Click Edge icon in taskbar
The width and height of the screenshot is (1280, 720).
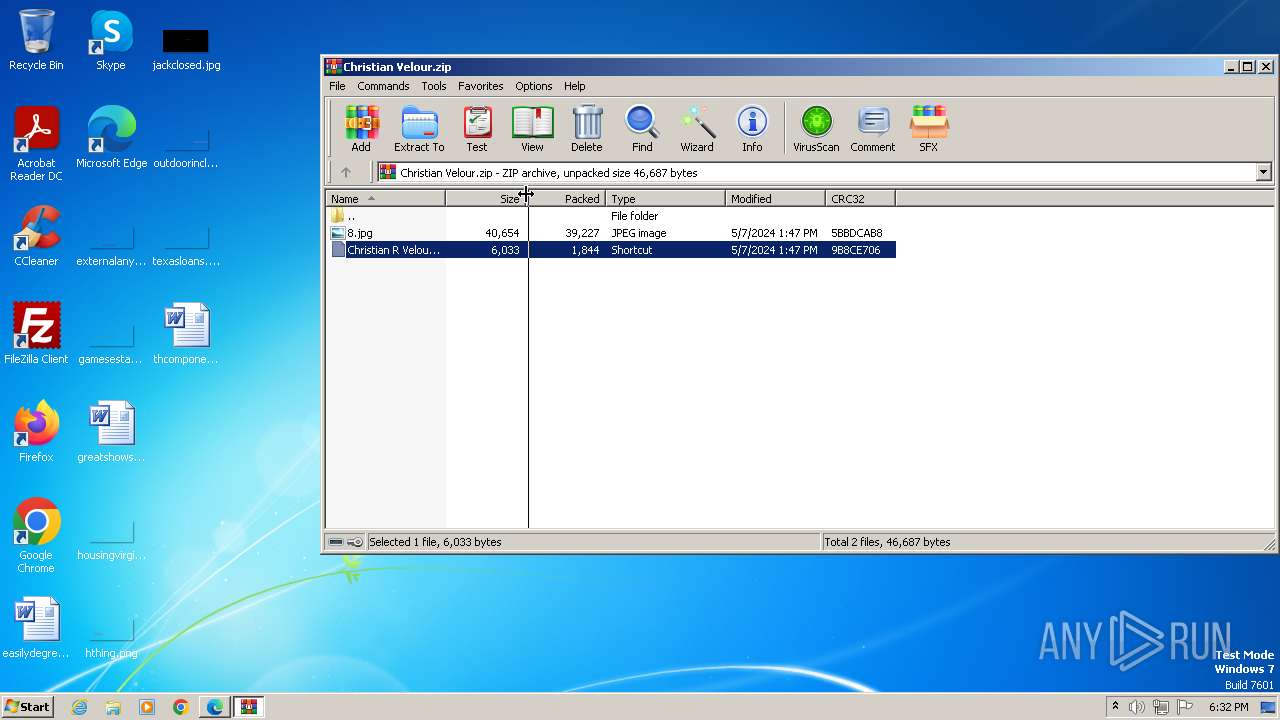pyautogui.click(x=215, y=707)
